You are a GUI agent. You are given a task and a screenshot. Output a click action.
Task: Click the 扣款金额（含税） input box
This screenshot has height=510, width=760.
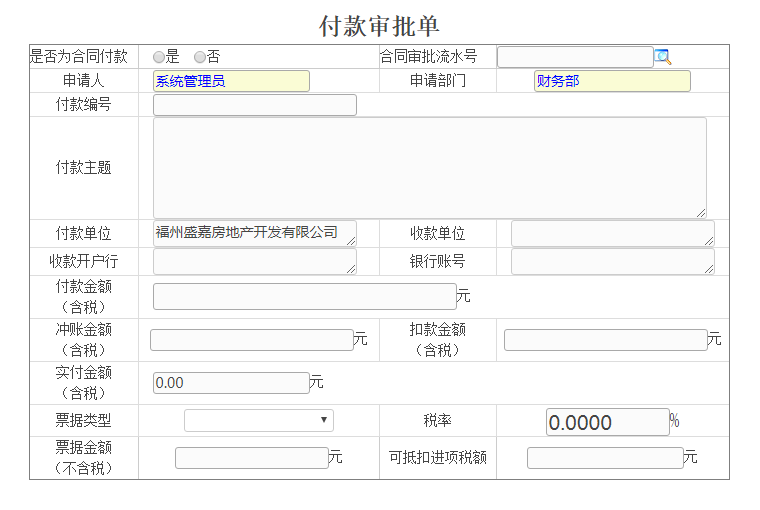605,340
